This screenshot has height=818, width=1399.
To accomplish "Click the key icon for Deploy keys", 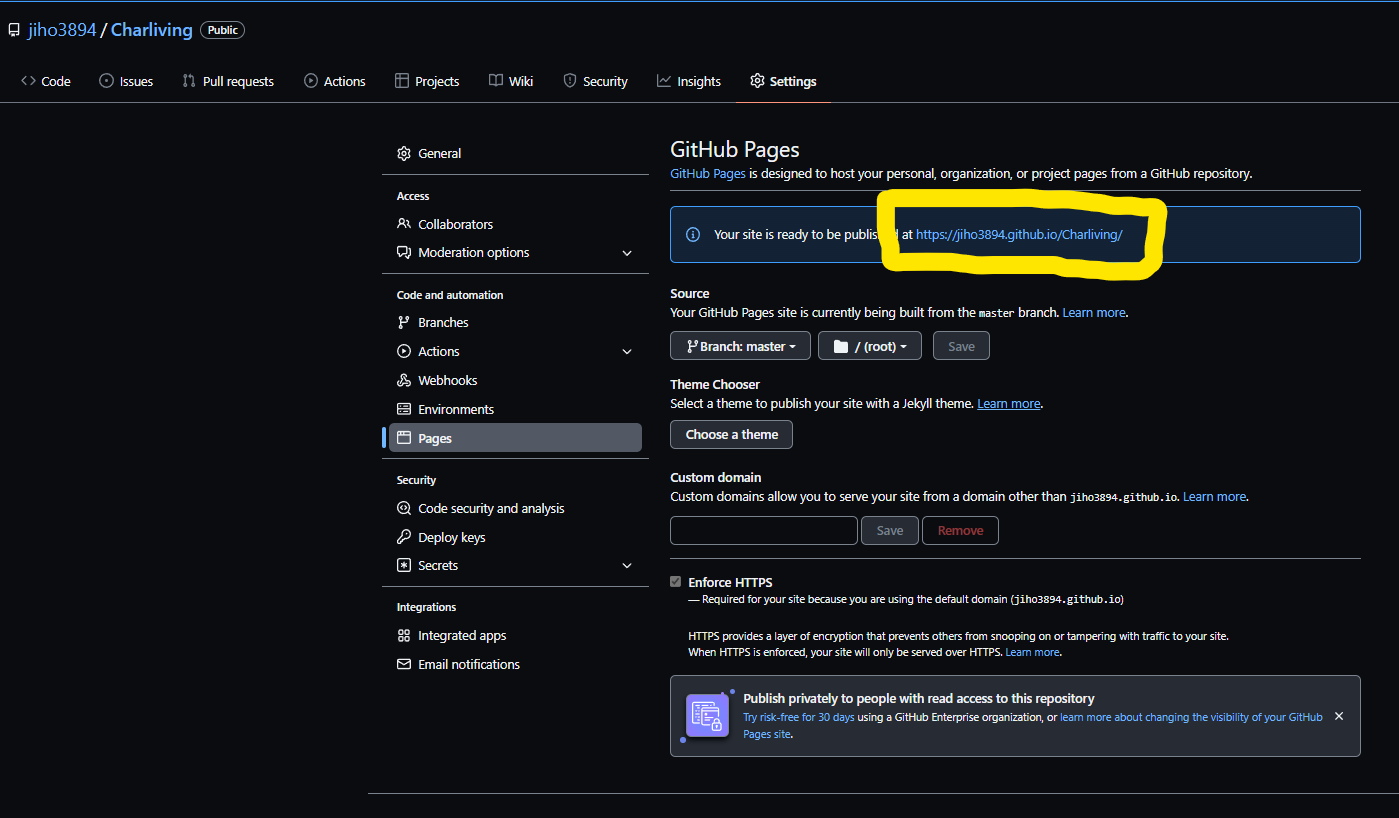I will (x=404, y=537).
